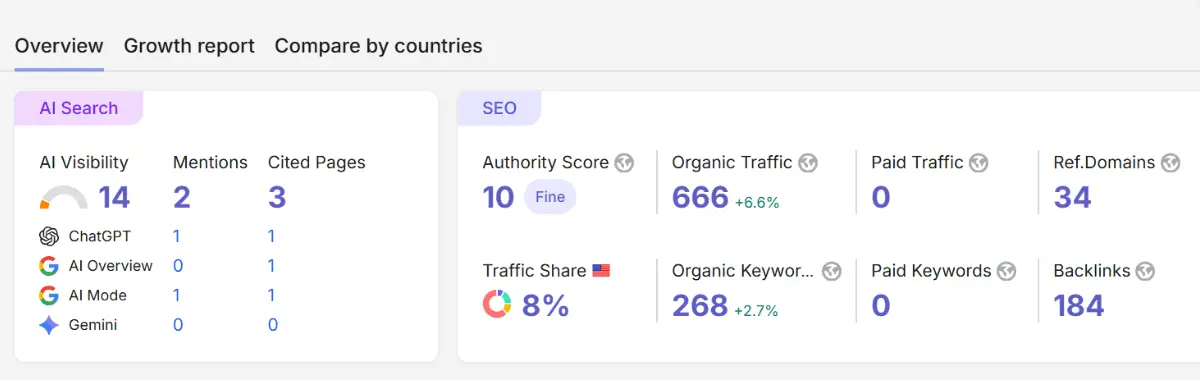Open the 34 referring domains value
Image resolution: width=1200 pixels, height=380 pixels.
tap(1073, 197)
